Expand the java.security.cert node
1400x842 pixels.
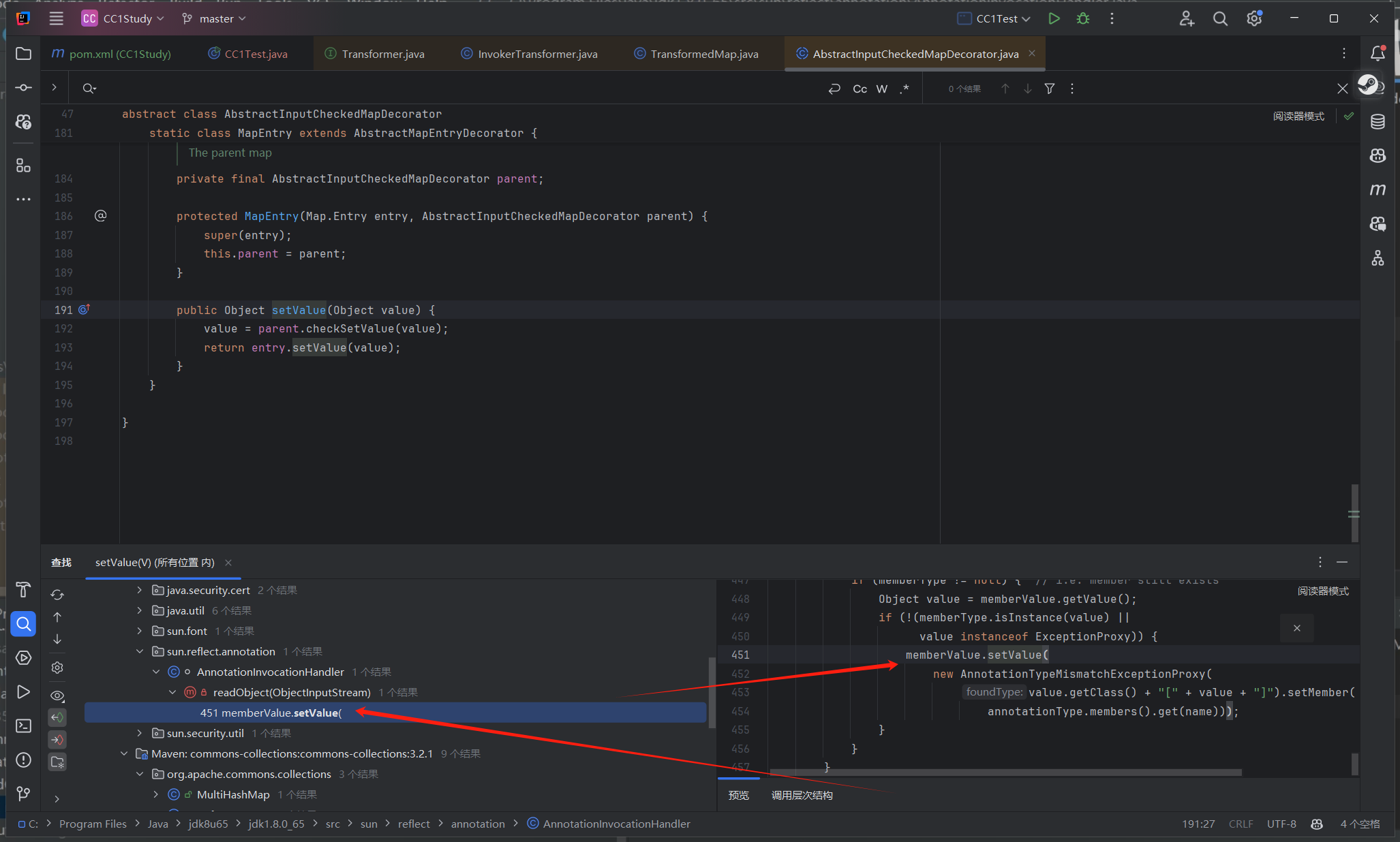pyautogui.click(x=139, y=590)
